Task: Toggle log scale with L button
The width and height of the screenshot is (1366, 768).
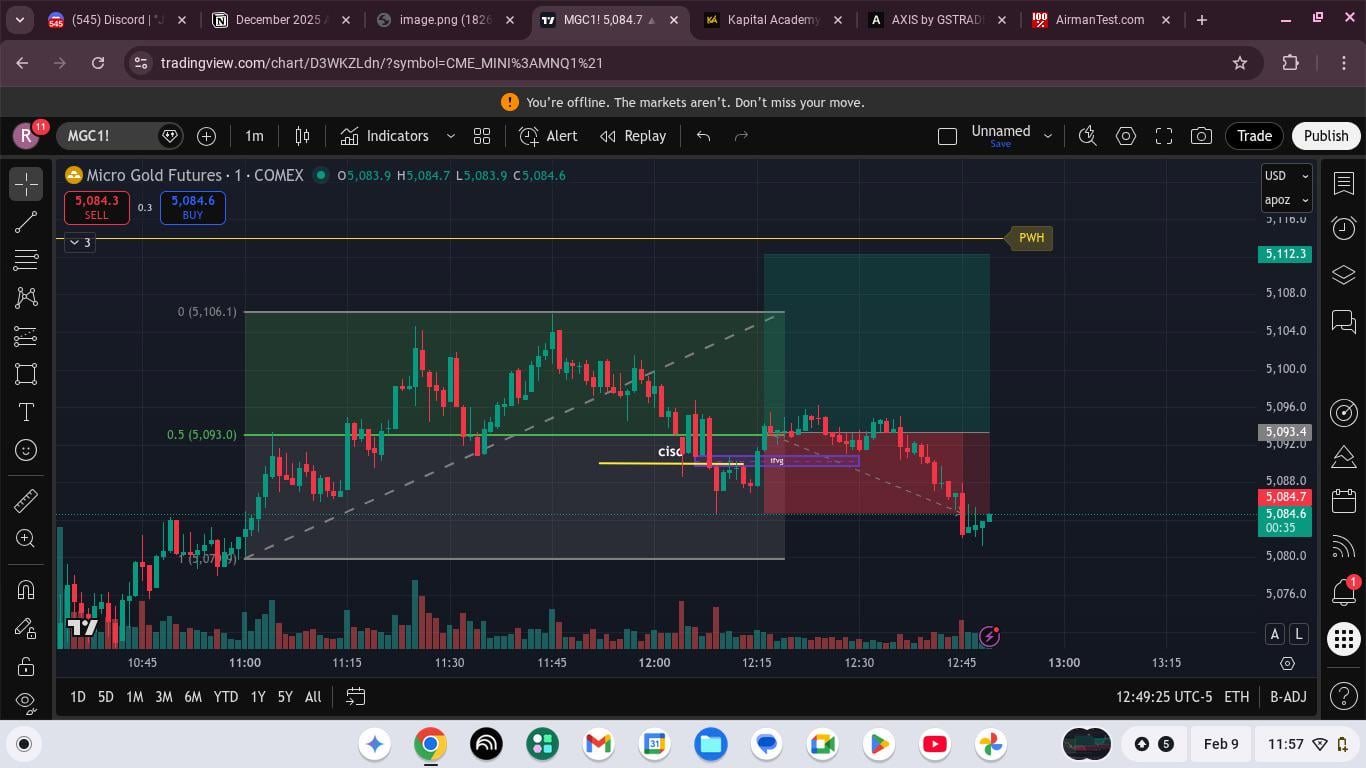Action: coord(1298,634)
